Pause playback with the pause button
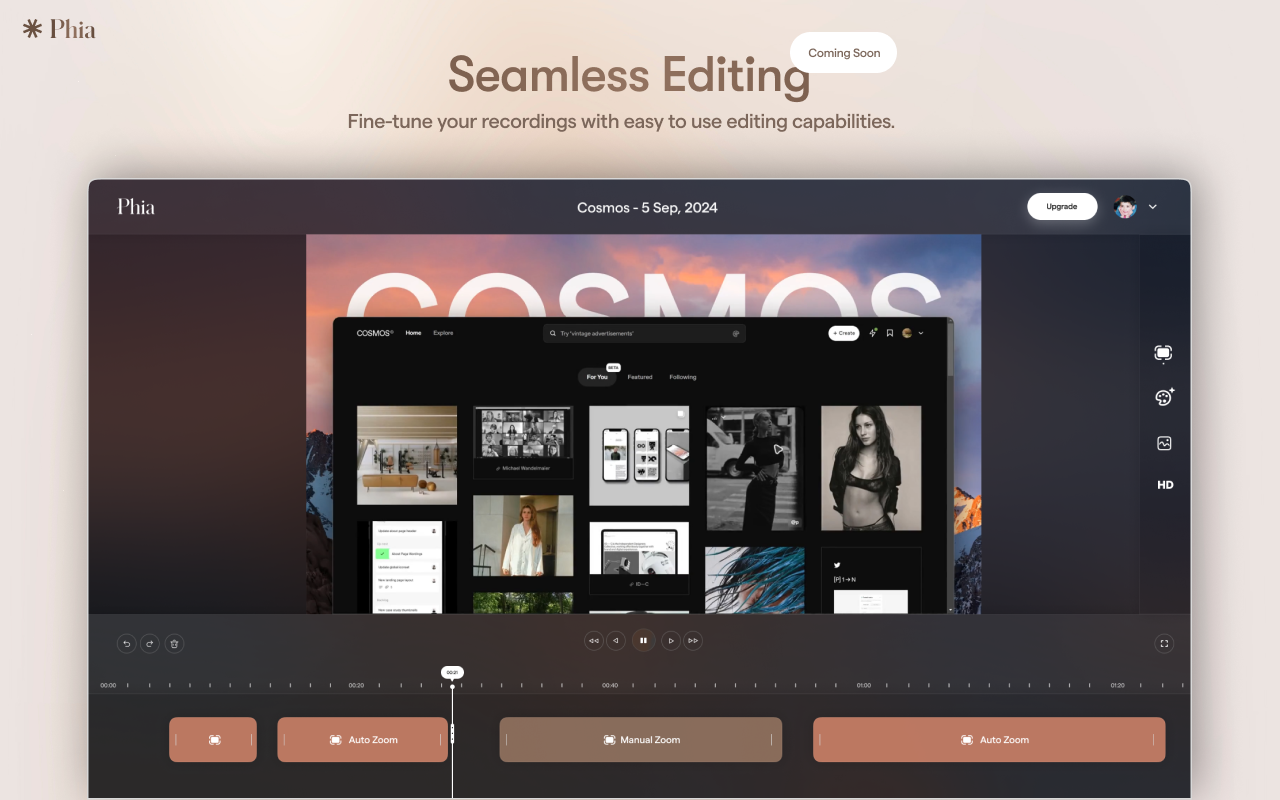Image resolution: width=1280 pixels, height=800 pixels. (644, 640)
